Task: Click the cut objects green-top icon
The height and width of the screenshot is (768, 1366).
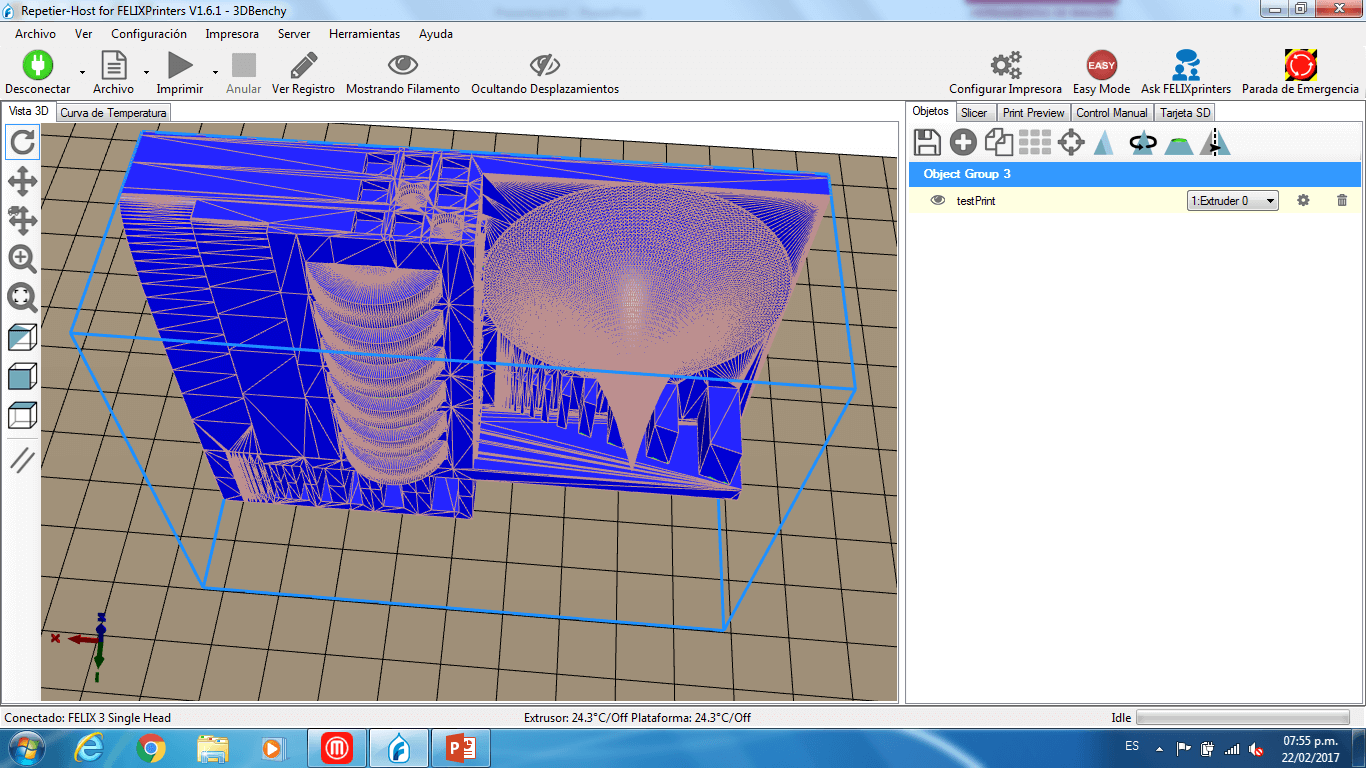Action: pos(1179,143)
